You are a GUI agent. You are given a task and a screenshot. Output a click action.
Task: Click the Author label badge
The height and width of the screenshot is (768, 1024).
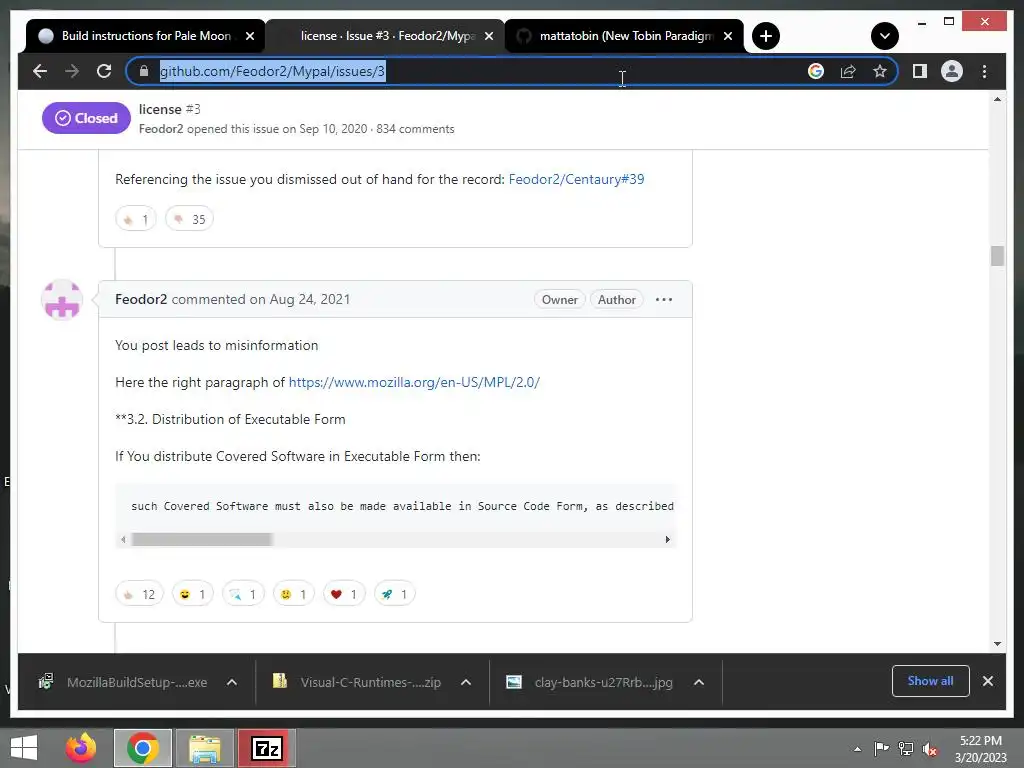(x=616, y=300)
